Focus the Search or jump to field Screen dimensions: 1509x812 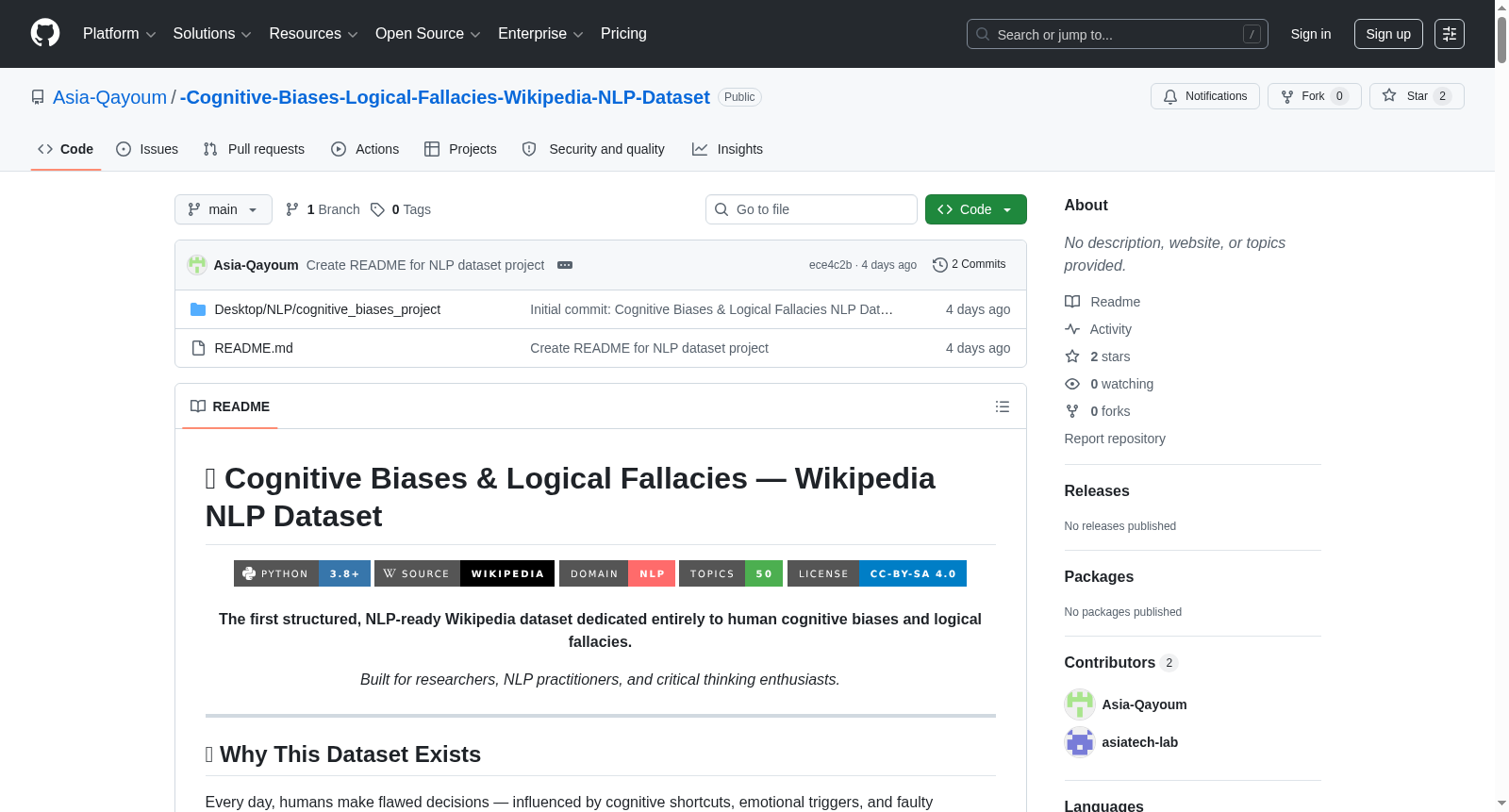point(1117,34)
